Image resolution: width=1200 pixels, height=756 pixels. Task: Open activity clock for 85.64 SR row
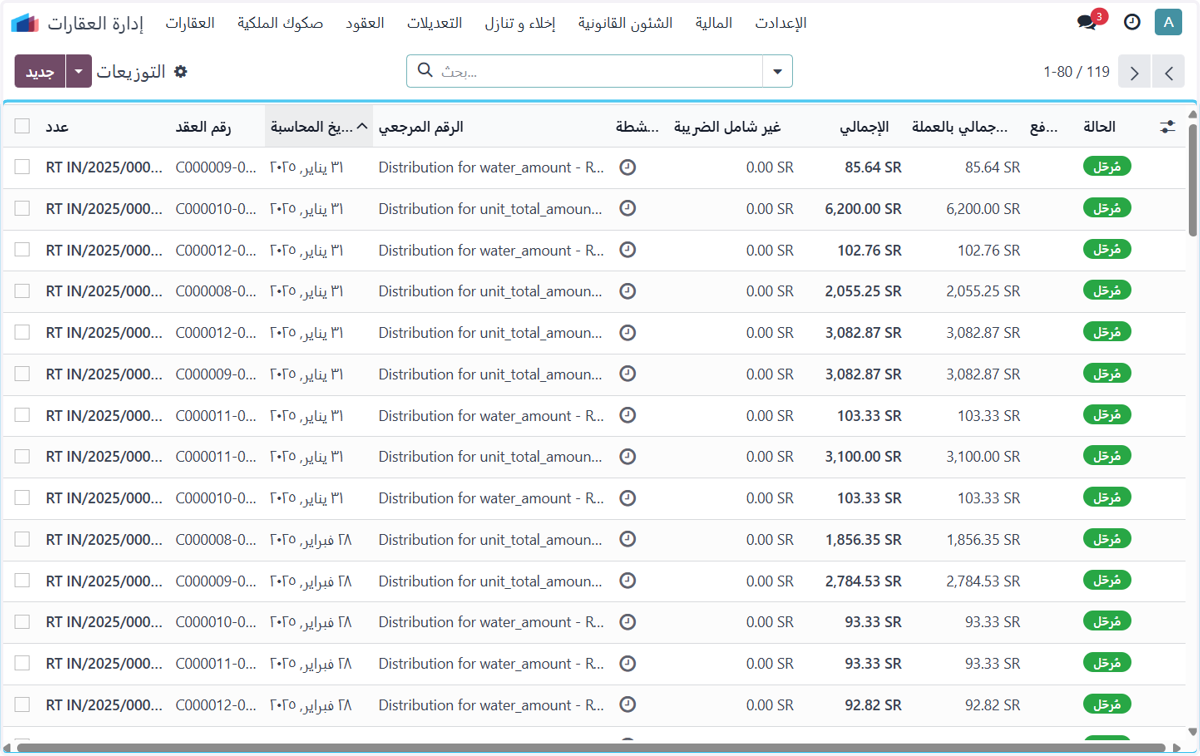tap(628, 168)
